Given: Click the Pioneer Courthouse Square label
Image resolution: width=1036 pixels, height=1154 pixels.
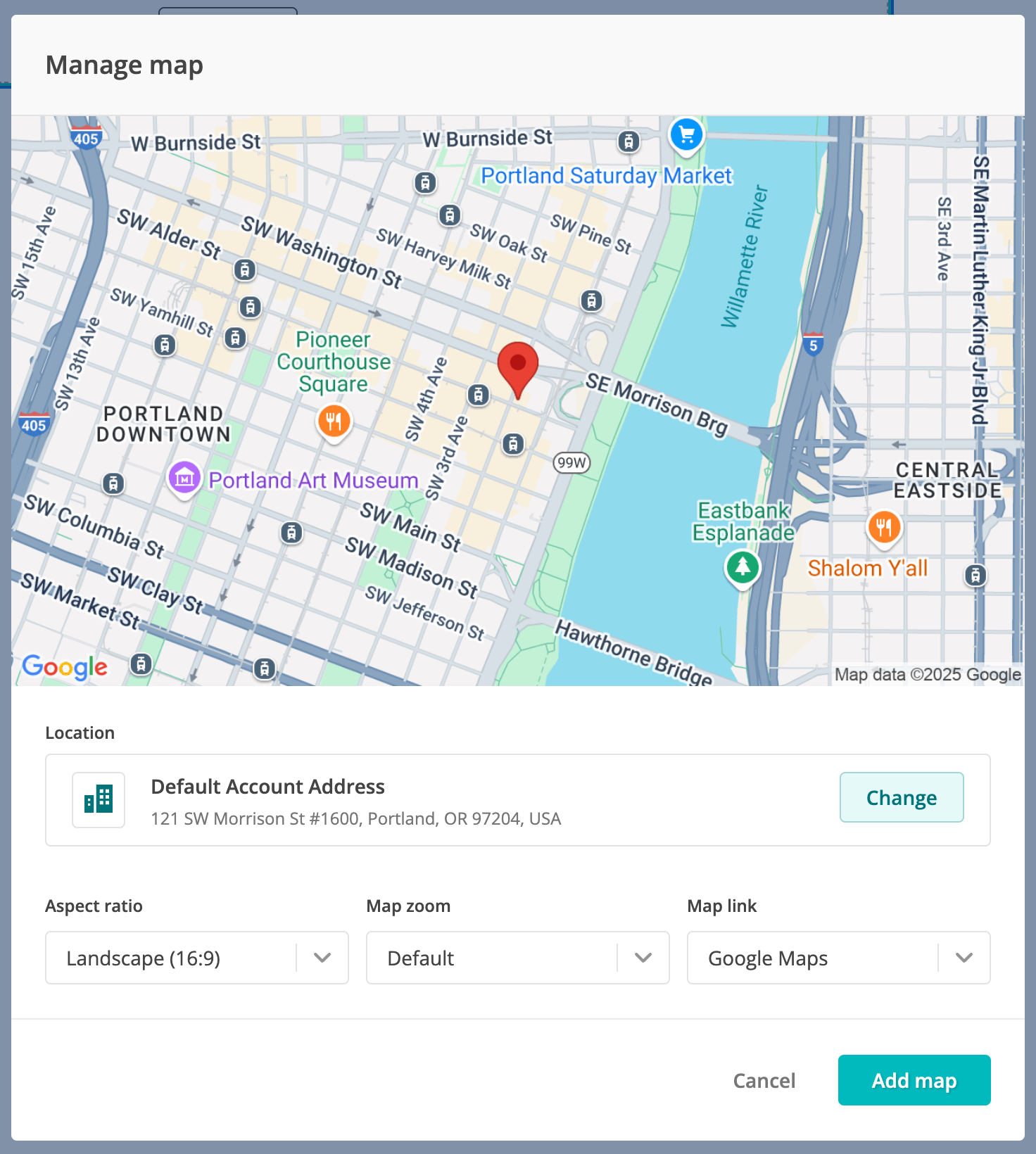Looking at the screenshot, I should pos(334,362).
